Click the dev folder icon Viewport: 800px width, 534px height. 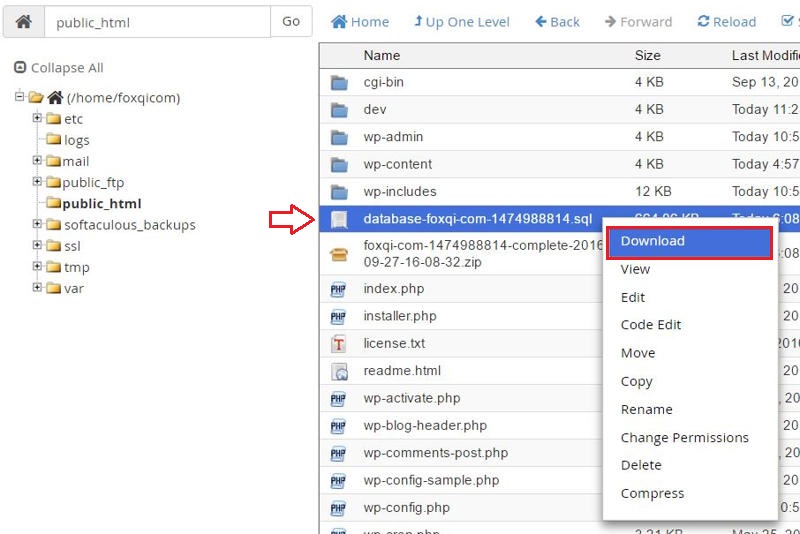(x=339, y=110)
